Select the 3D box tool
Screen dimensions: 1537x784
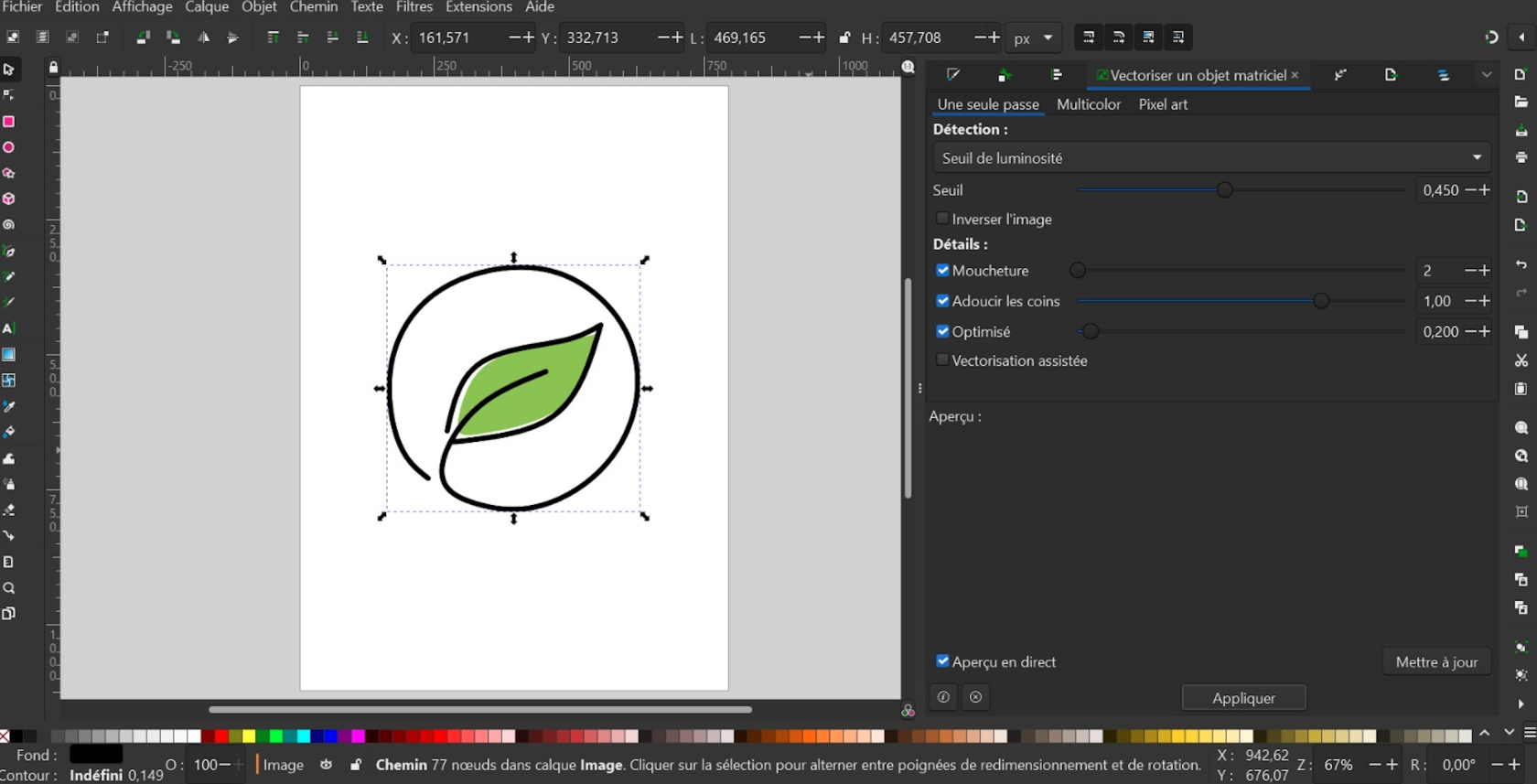point(9,199)
